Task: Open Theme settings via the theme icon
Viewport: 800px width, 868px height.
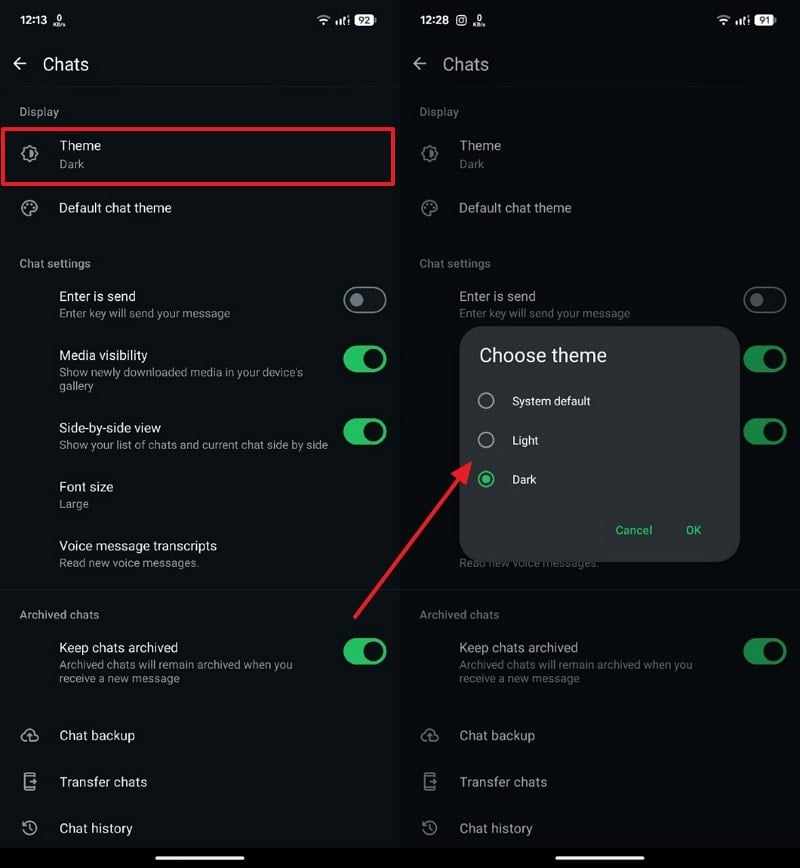Action: 29,154
